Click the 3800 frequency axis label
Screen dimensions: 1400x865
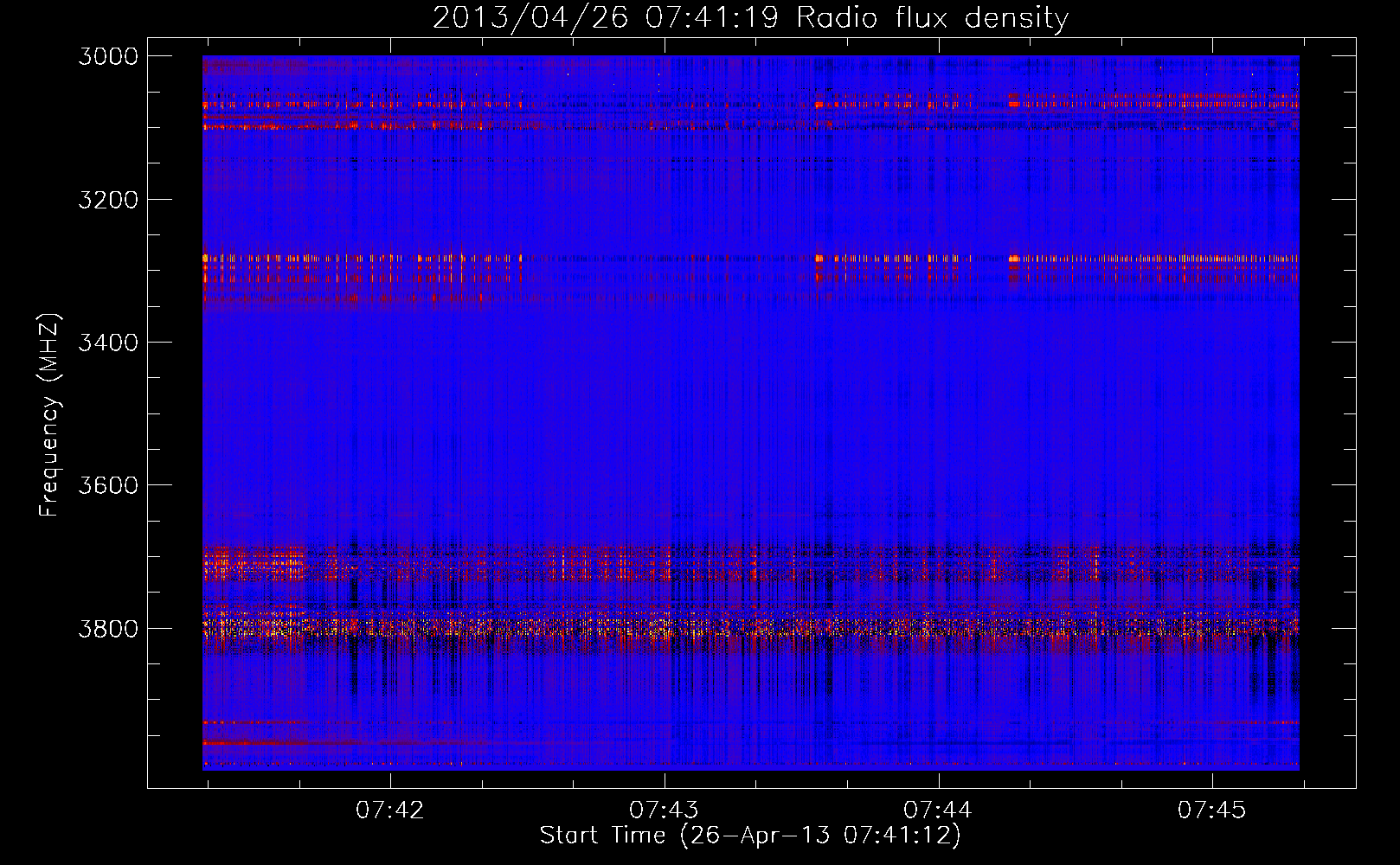[x=108, y=628]
